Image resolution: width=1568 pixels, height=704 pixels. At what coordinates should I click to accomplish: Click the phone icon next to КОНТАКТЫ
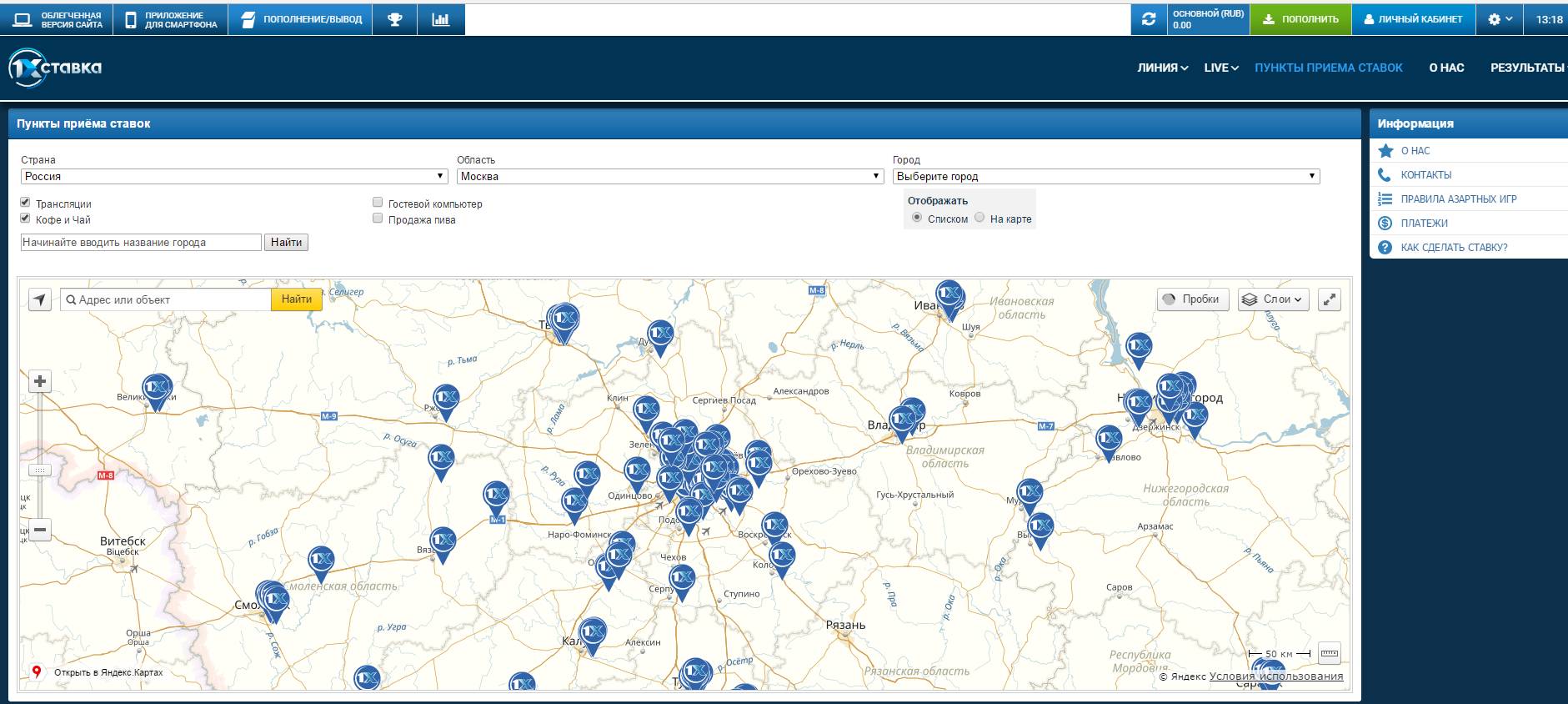click(1385, 175)
